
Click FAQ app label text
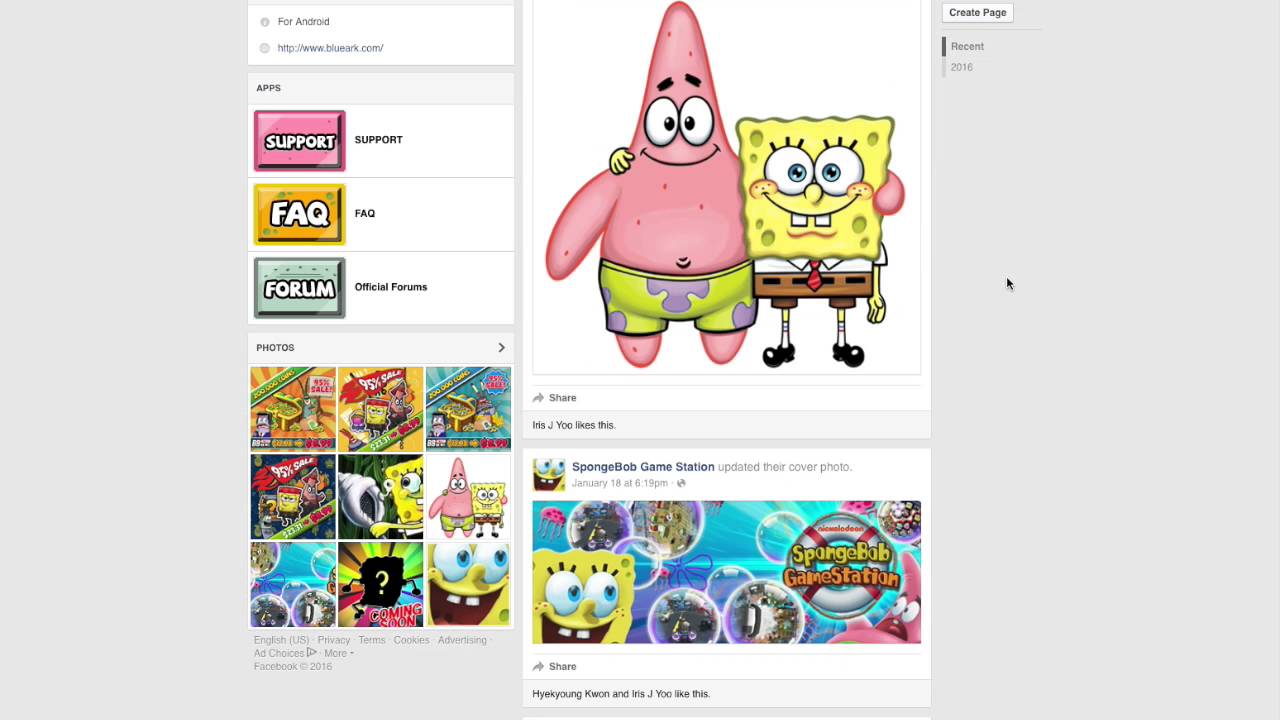(x=365, y=213)
